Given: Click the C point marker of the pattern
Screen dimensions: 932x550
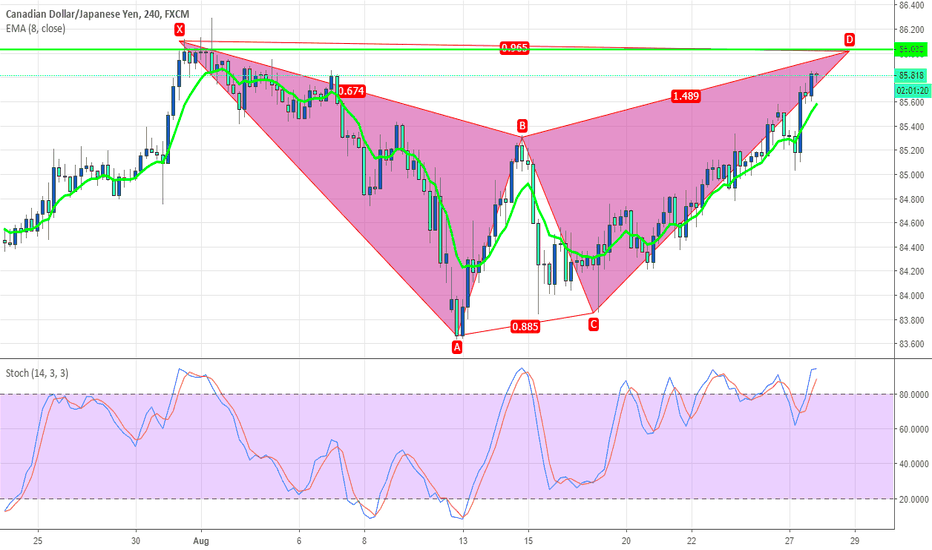Looking at the screenshot, I should 593,324.
